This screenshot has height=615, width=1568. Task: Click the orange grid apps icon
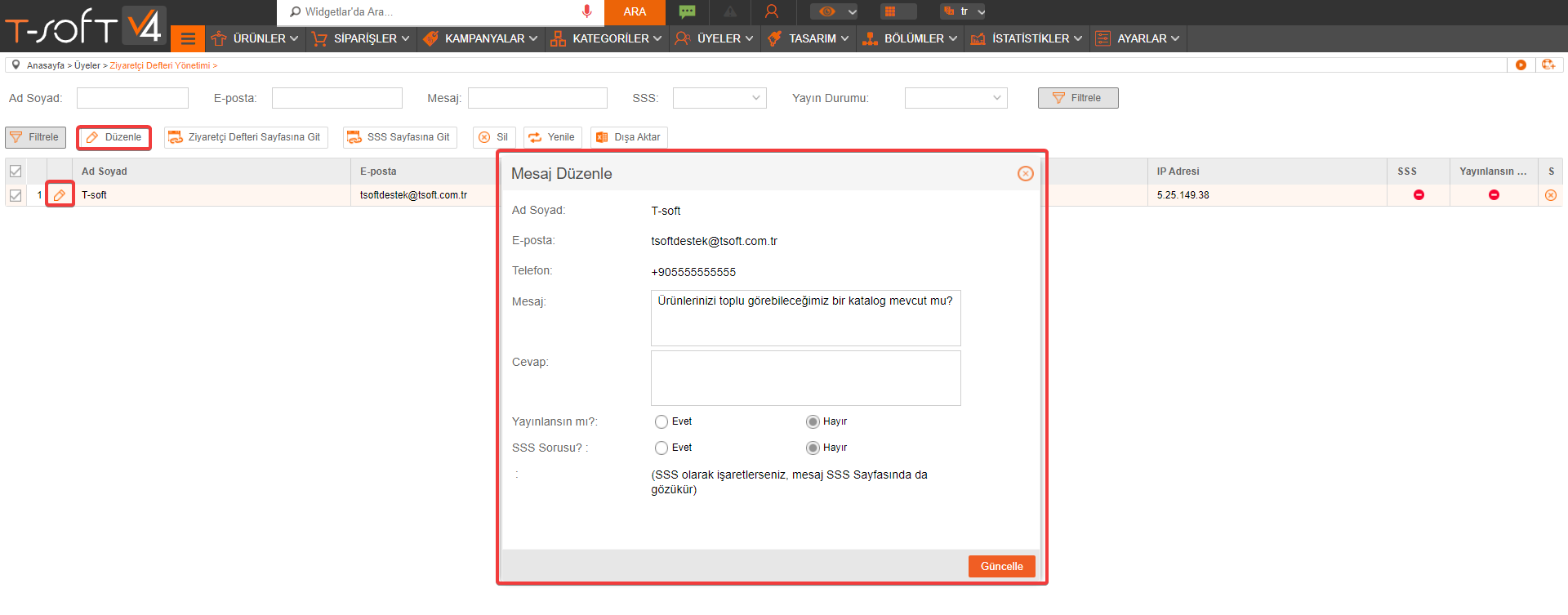(890, 11)
